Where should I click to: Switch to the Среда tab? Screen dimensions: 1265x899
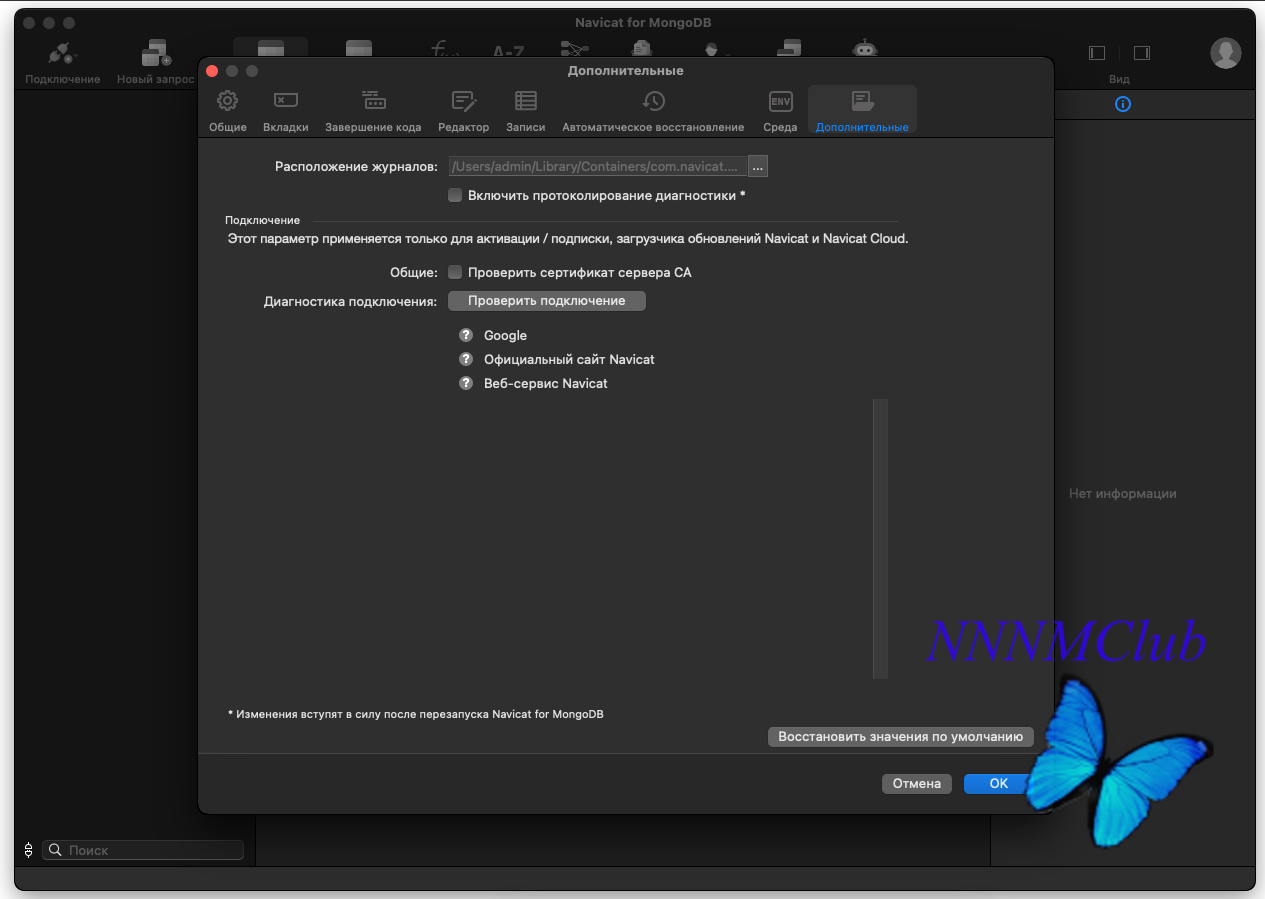780,111
